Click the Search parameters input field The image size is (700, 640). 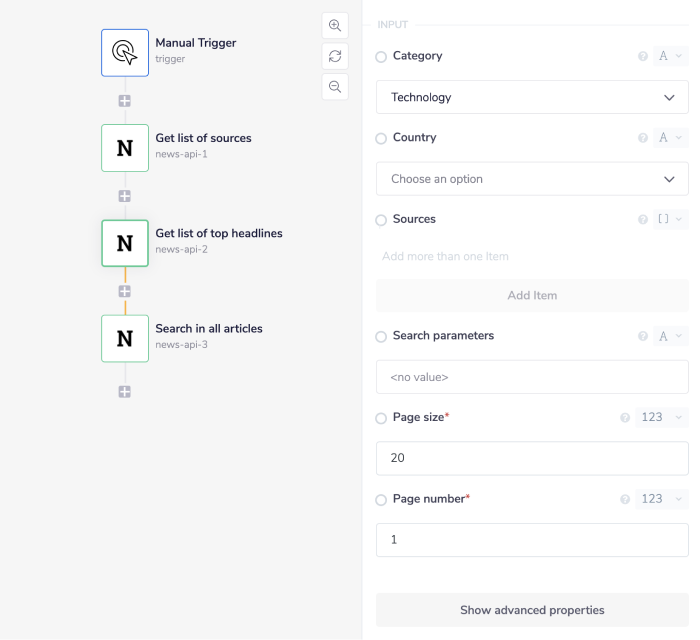532,377
